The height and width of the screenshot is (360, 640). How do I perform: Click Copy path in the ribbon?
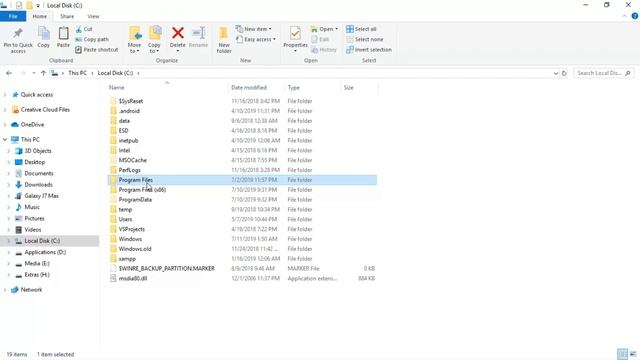92,40
